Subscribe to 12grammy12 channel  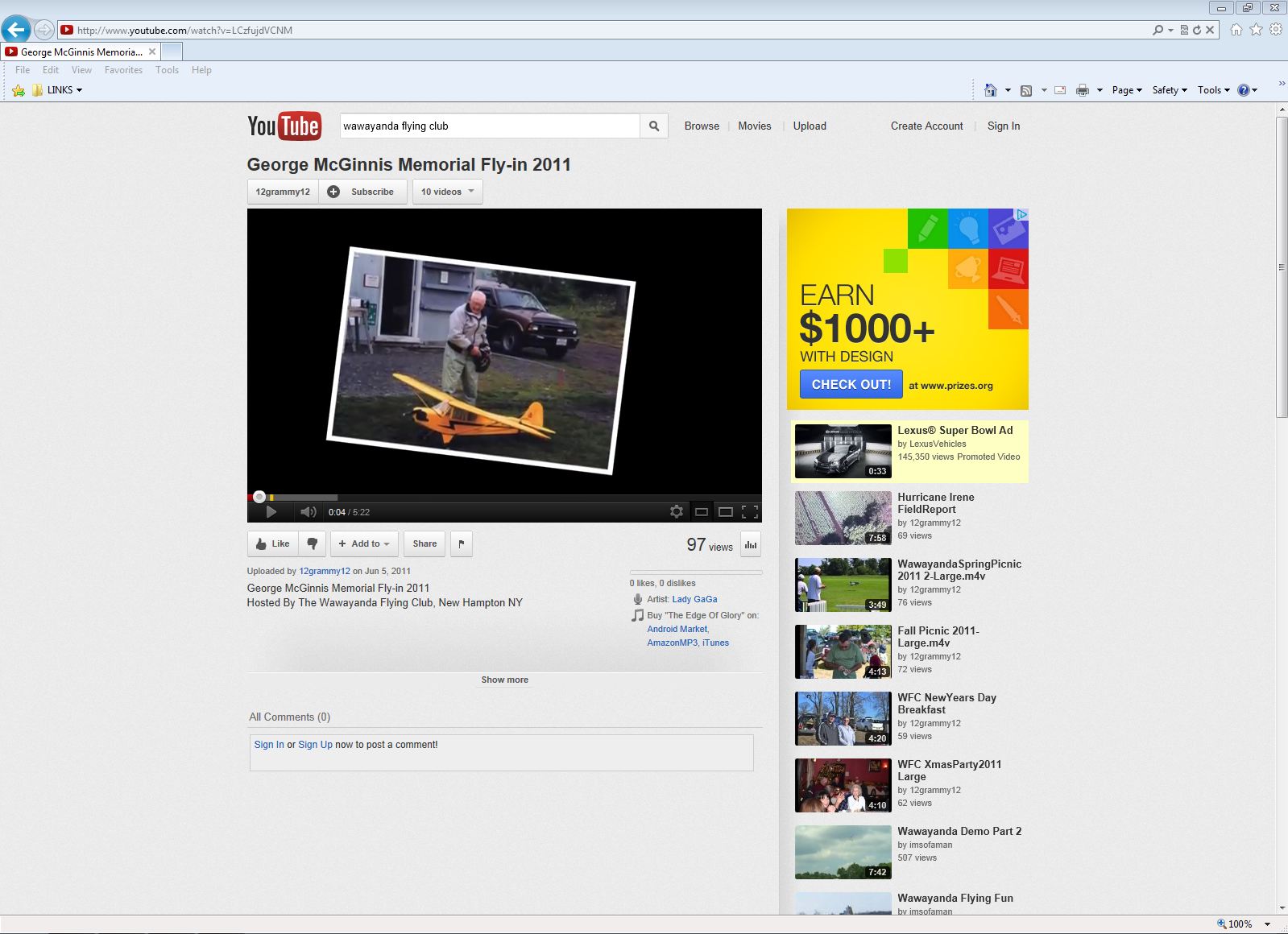coord(363,192)
